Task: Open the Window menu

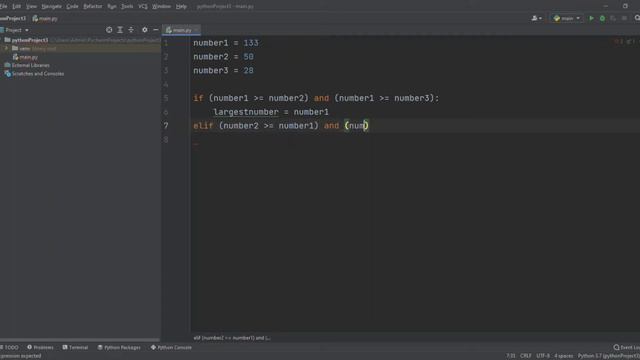Action: (162, 6)
